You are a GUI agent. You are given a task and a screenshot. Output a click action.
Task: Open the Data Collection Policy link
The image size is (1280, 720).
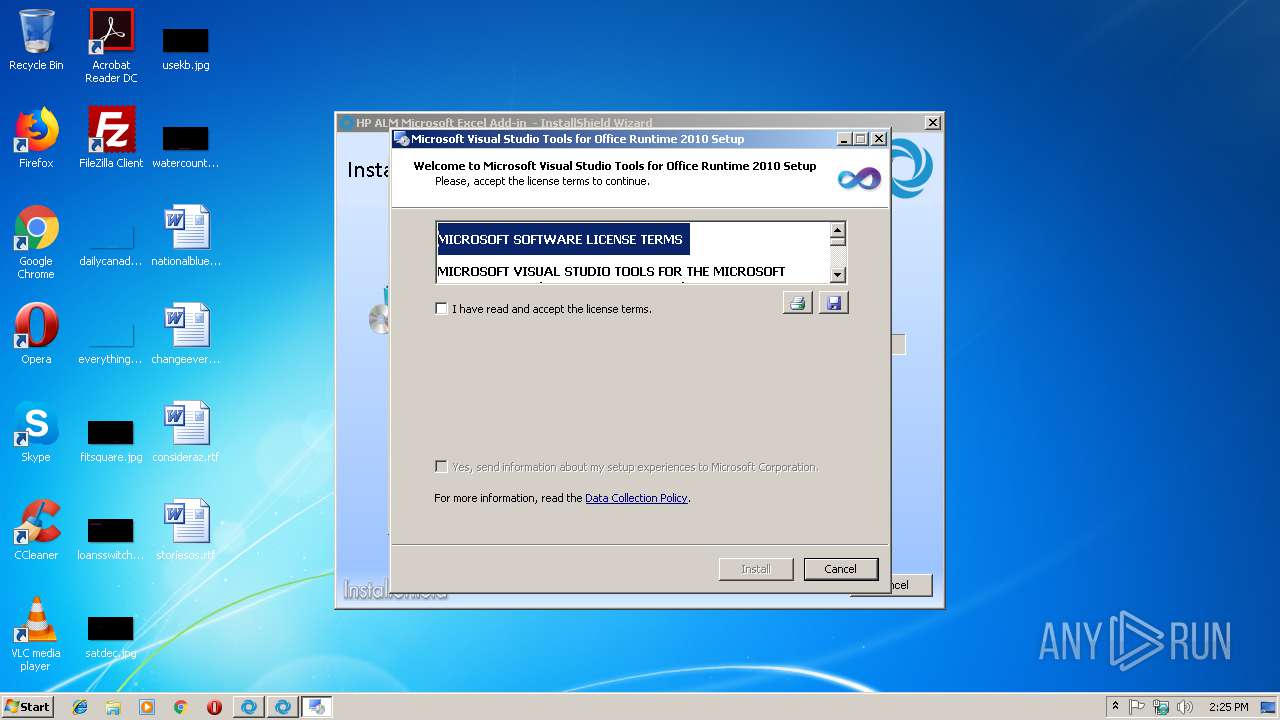[x=636, y=498]
